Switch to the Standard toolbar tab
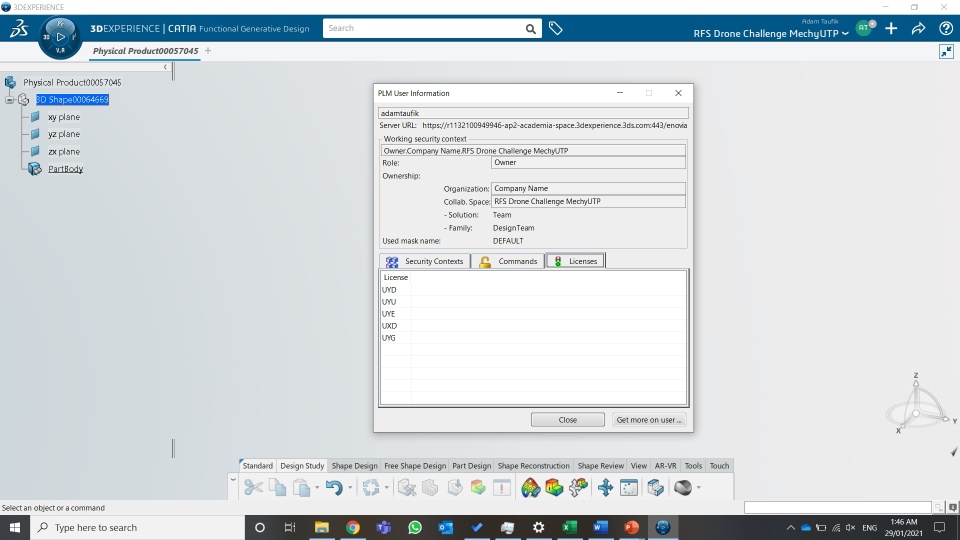Viewport: 960px width, 540px height. point(257,466)
